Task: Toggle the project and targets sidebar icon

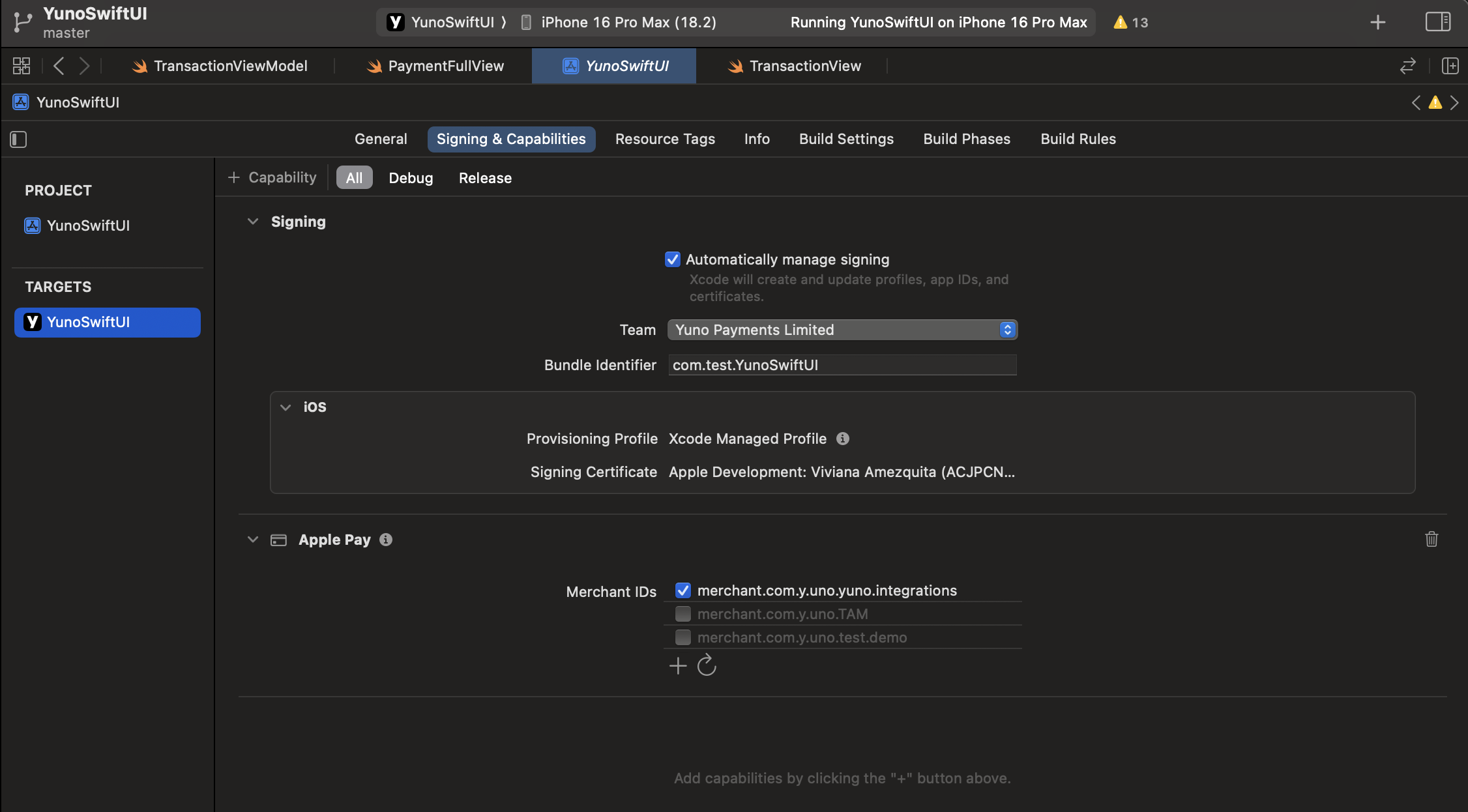Action: coord(18,139)
